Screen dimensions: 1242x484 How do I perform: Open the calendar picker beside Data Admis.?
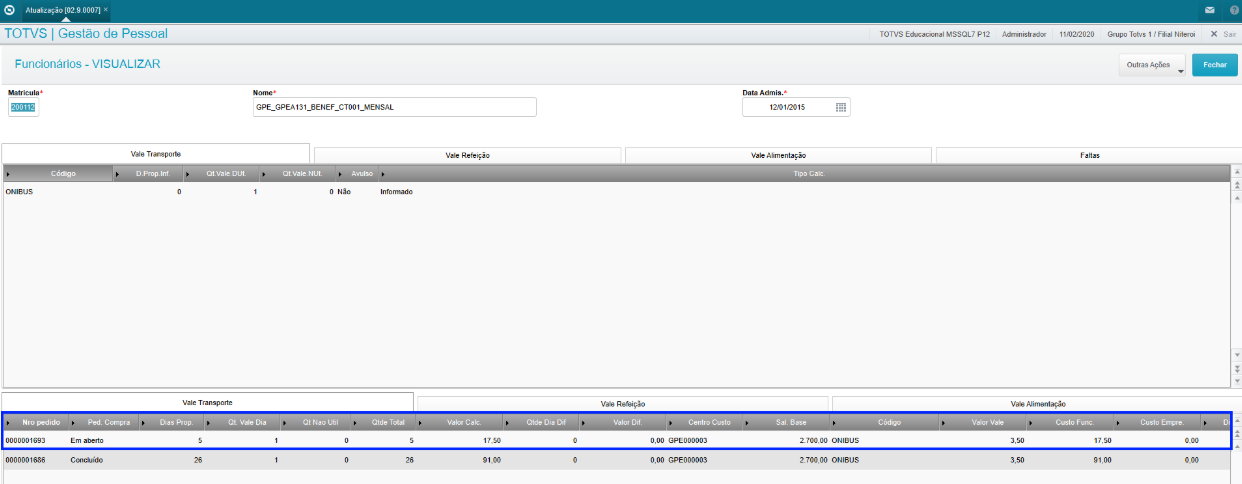point(841,107)
